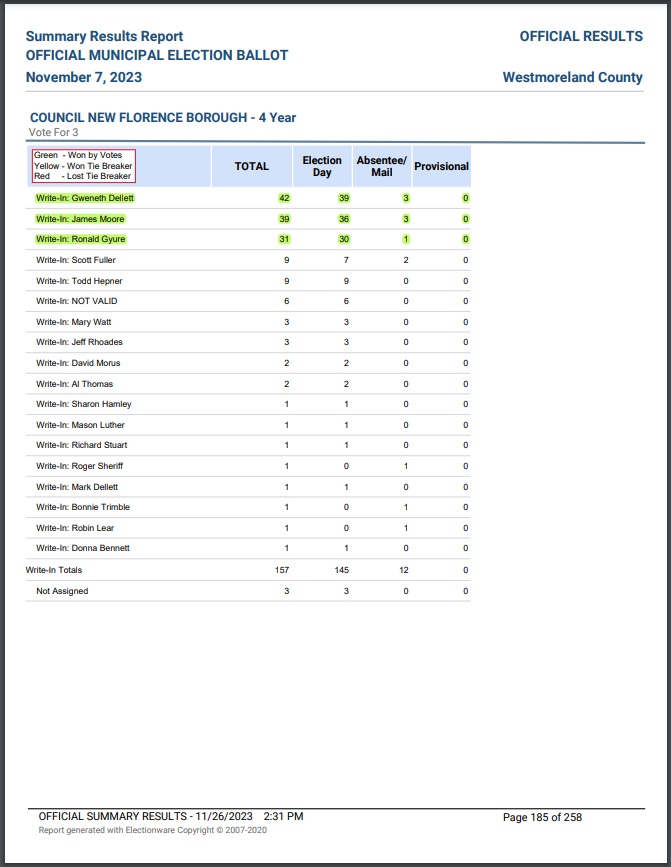Select the Write-In: NOT VALID entry
The image size is (671, 867).
click(x=77, y=301)
